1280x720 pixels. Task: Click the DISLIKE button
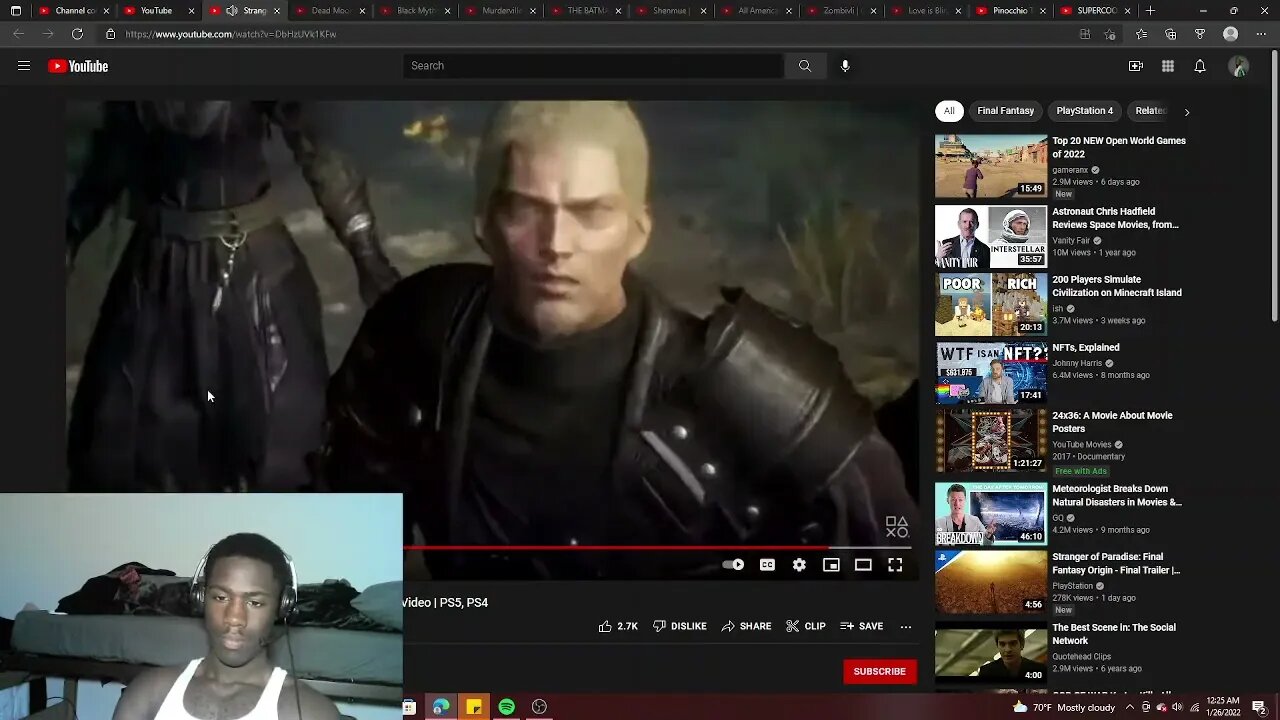680,626
